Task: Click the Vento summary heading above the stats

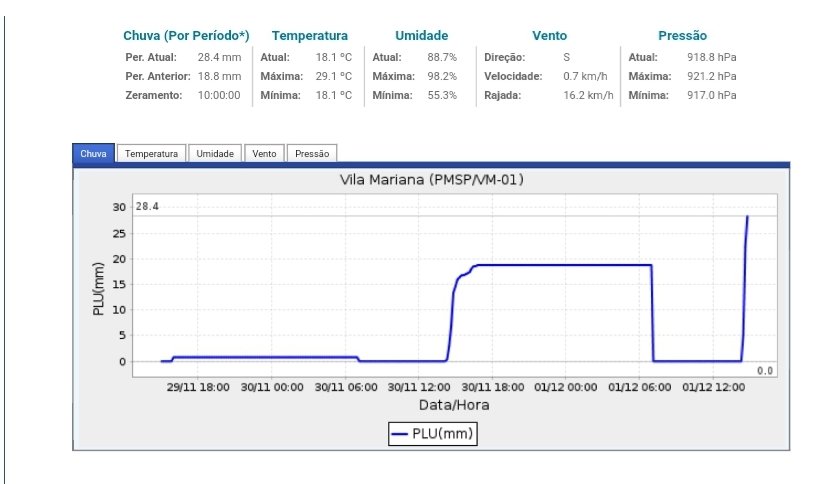Action: [x=549, y=36]
